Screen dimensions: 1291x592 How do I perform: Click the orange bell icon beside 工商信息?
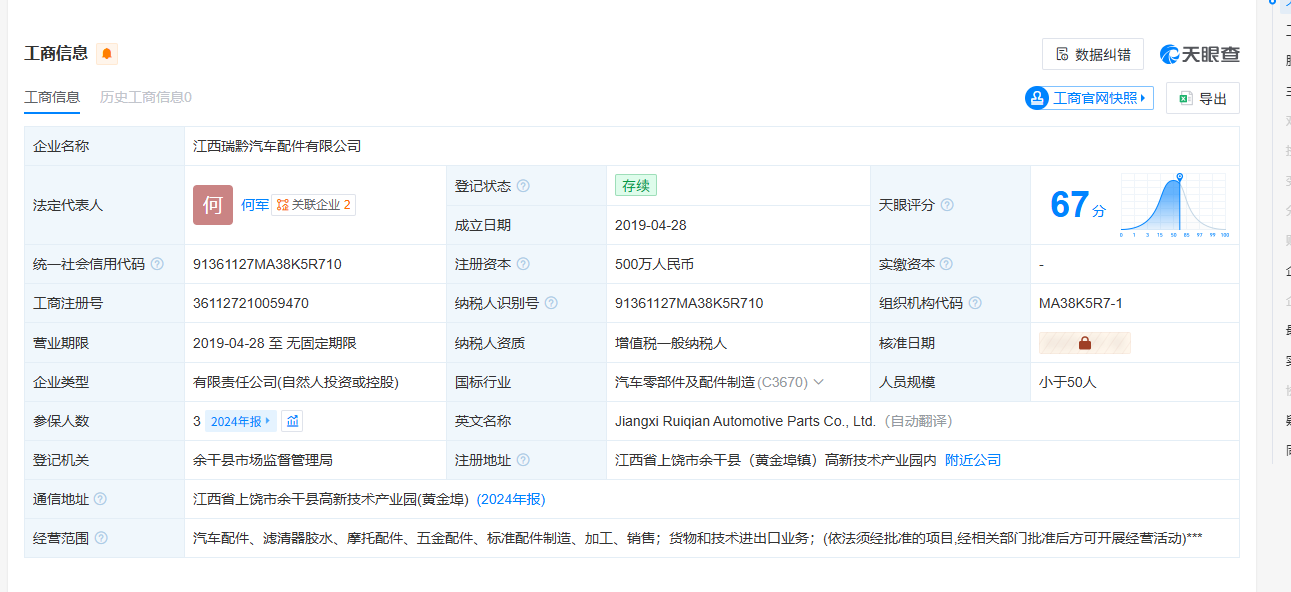tap(107, 54)
